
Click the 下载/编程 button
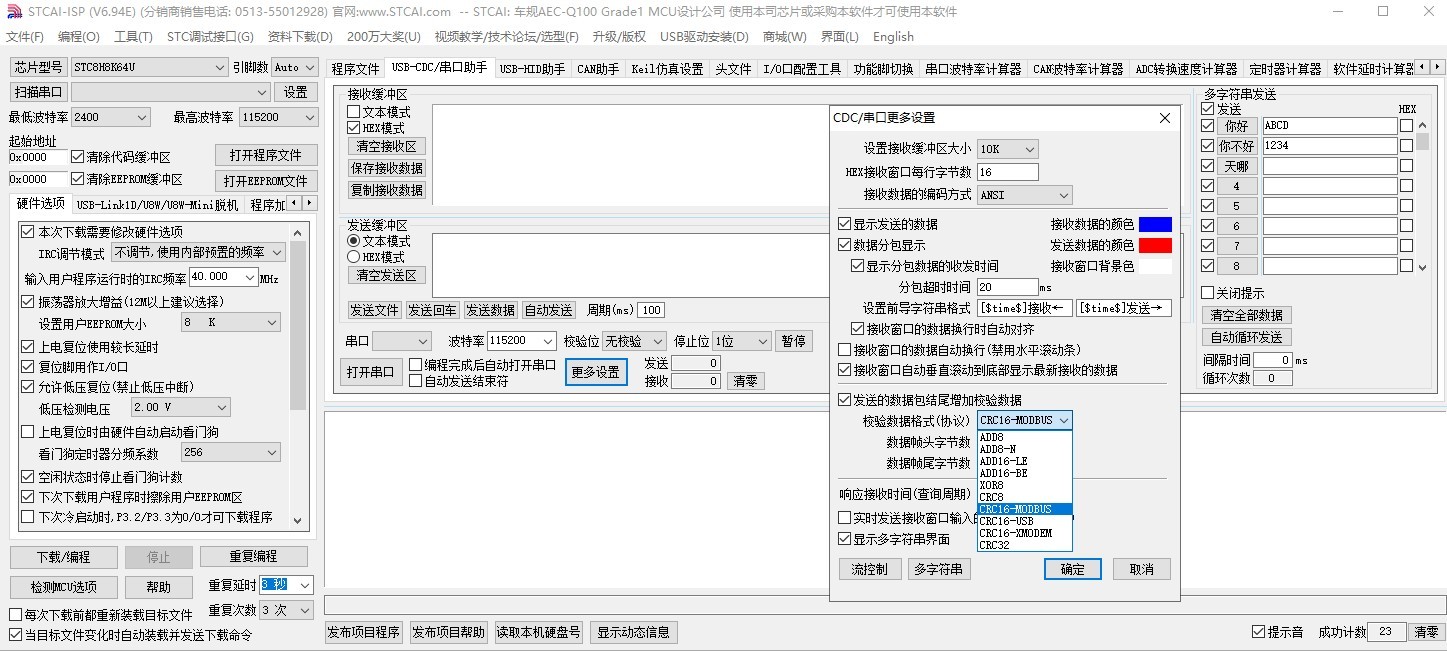[63, 557]
